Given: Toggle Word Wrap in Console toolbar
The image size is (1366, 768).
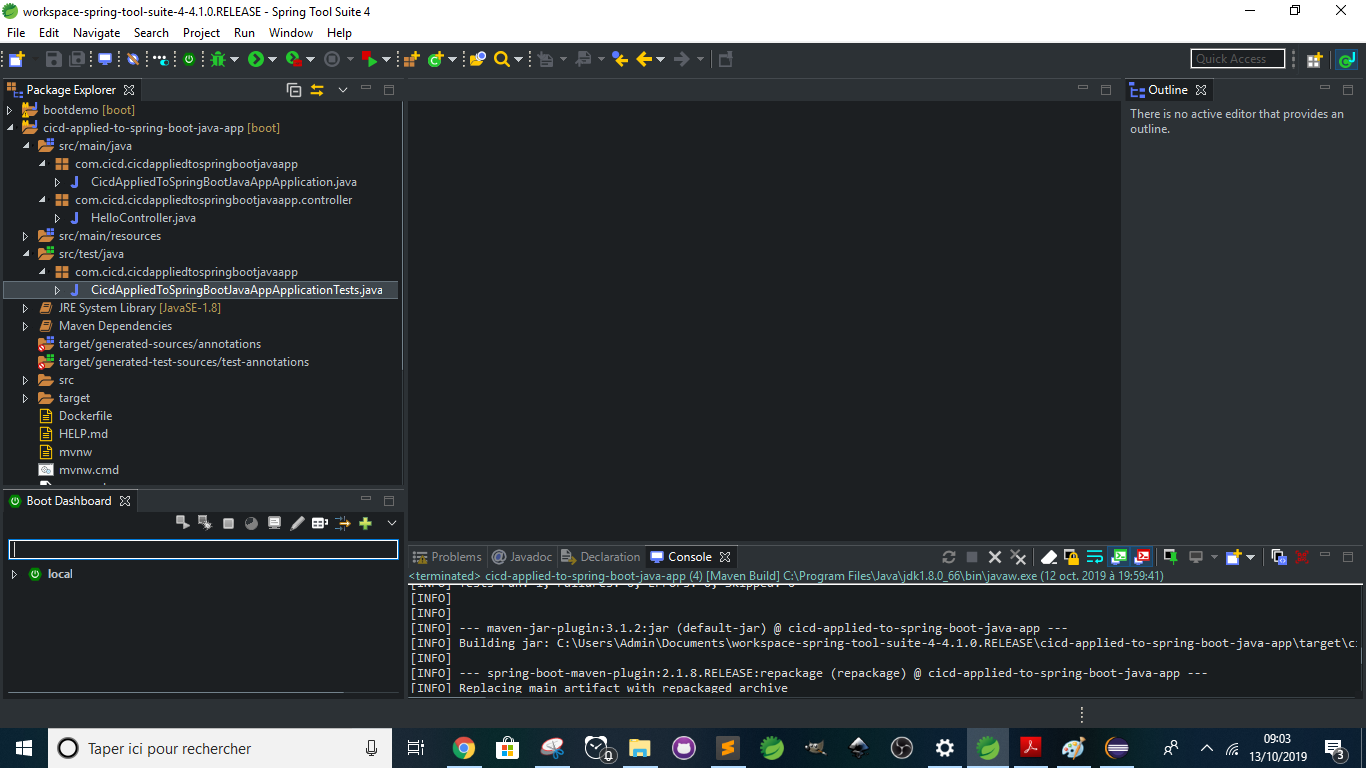Looking at the screenshot, I should click(1095, 557).
